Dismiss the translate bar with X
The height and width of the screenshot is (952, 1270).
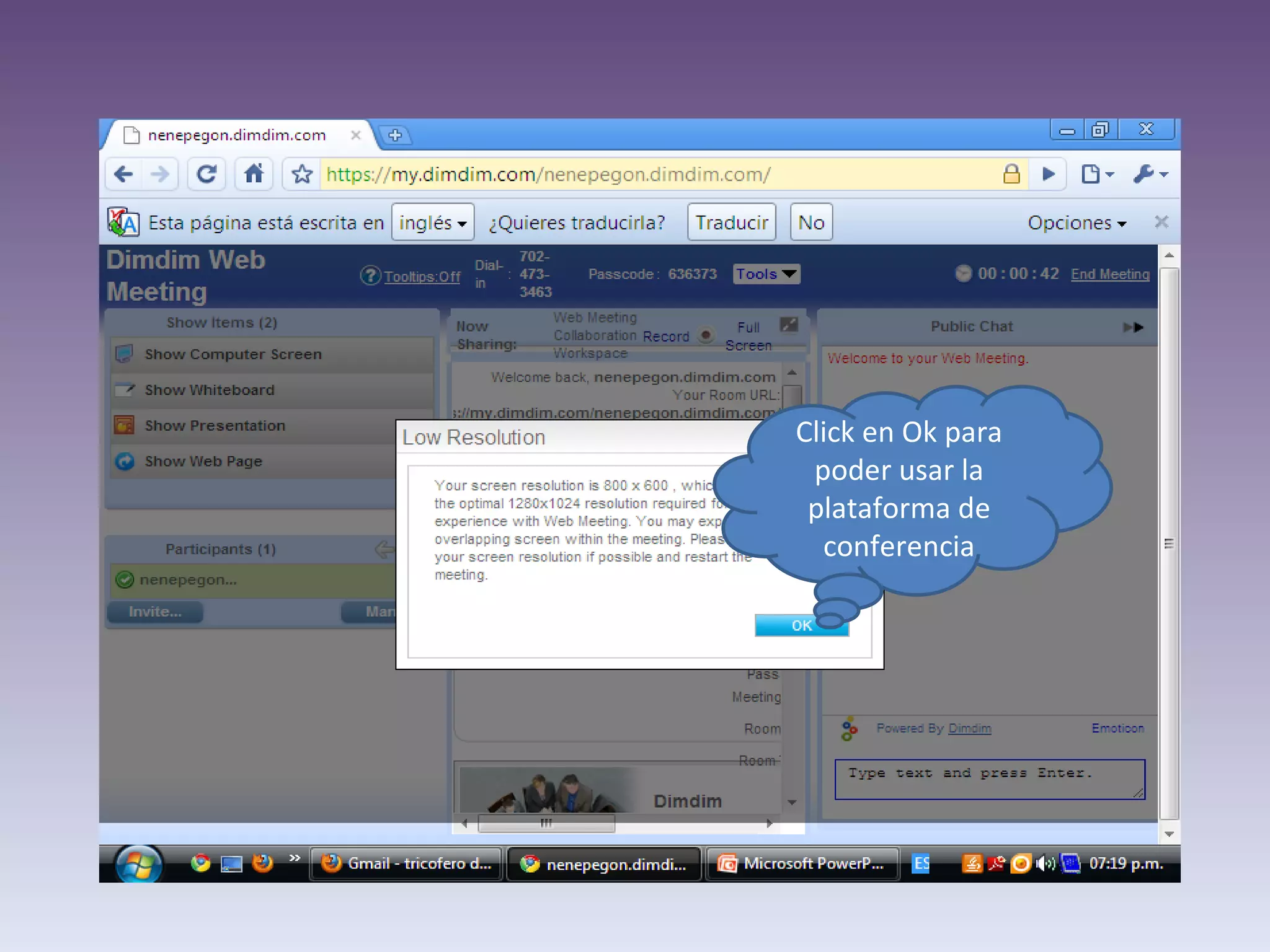[x=1161, y=222]
